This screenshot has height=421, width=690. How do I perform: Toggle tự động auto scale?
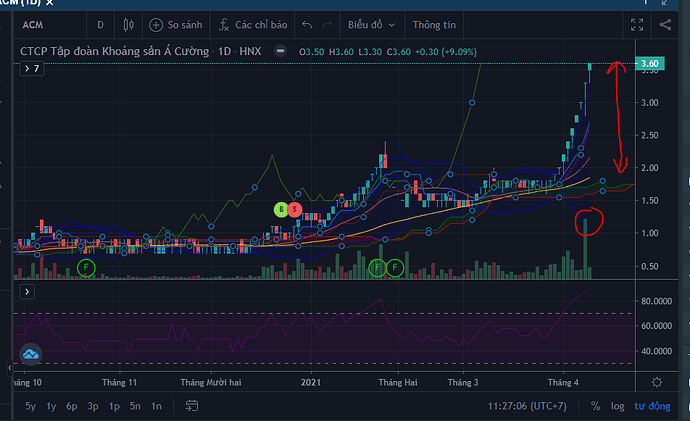(x=655, y=406)
